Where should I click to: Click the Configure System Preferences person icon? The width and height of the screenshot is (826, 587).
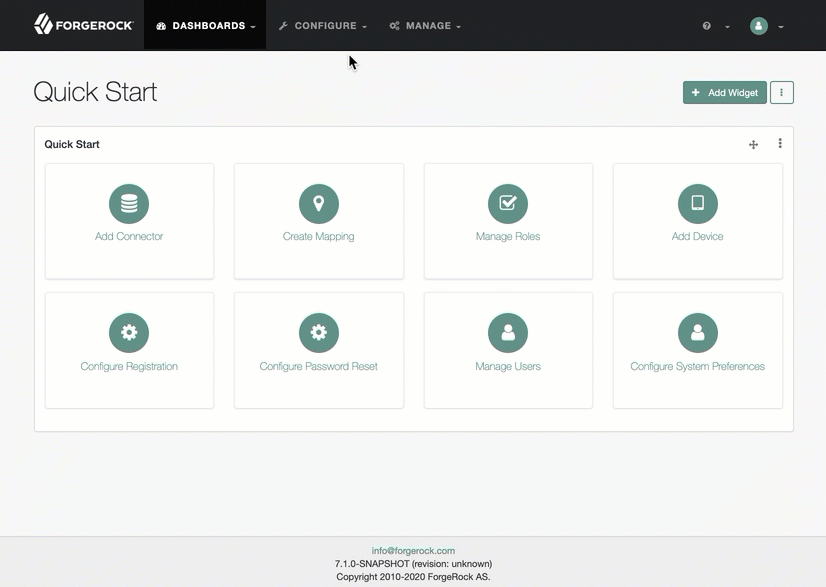(x=697, y=333)
